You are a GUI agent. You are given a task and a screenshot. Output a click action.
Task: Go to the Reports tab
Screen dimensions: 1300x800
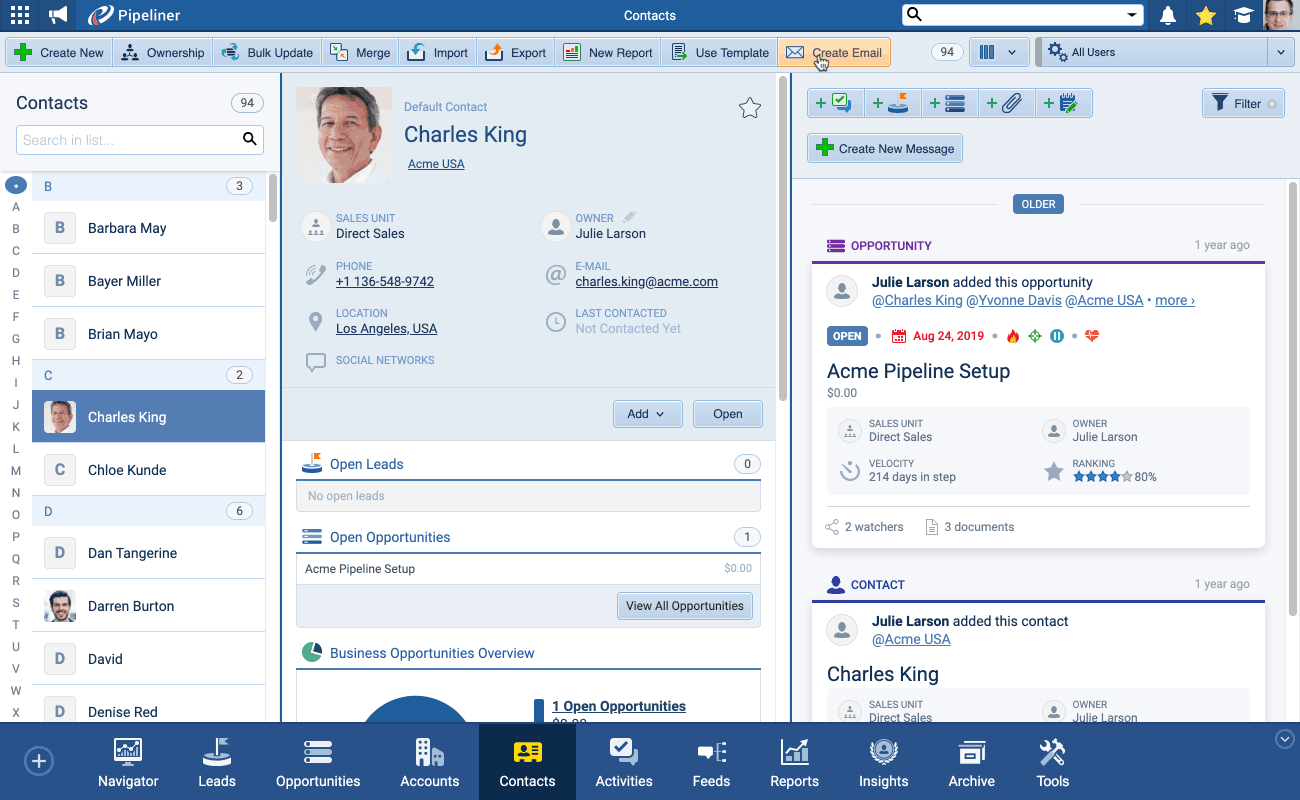click(794, 765)
